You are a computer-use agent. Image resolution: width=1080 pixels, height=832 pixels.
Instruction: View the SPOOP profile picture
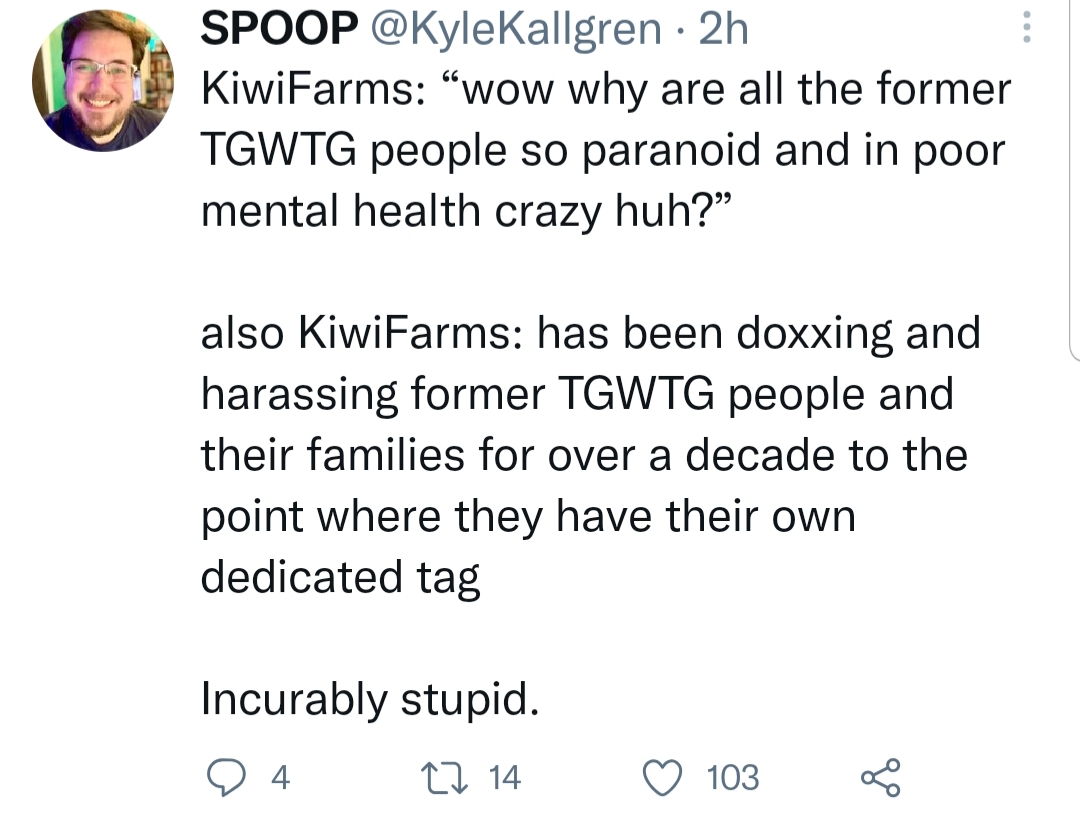[x=103, y=81]
